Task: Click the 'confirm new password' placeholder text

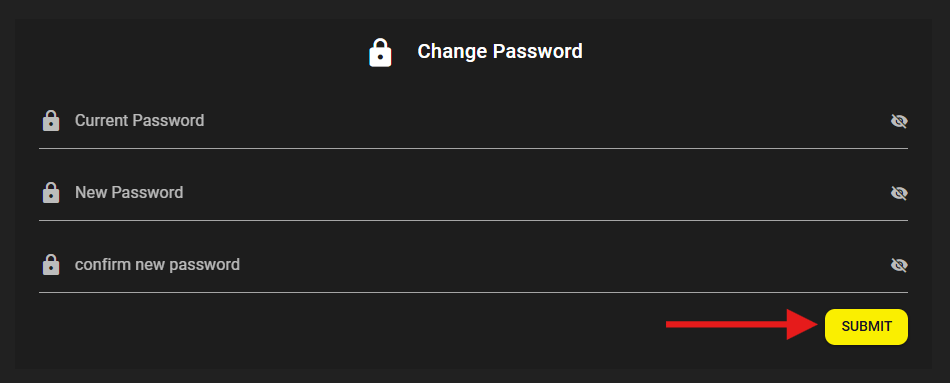Action: pyautogui.click(x=157, y=265)
